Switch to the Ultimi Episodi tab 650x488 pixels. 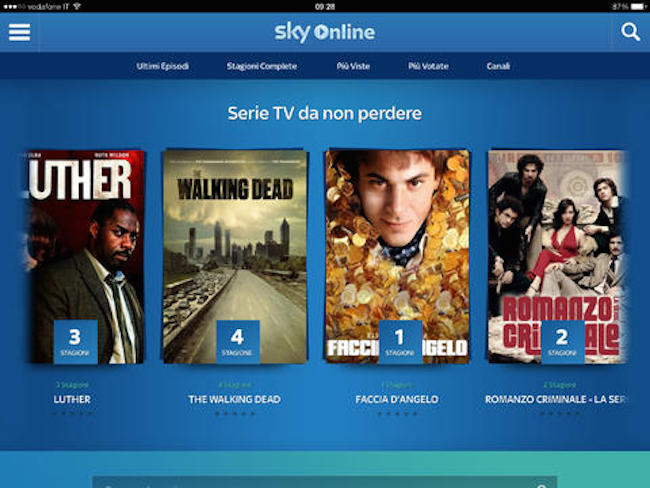162,66
